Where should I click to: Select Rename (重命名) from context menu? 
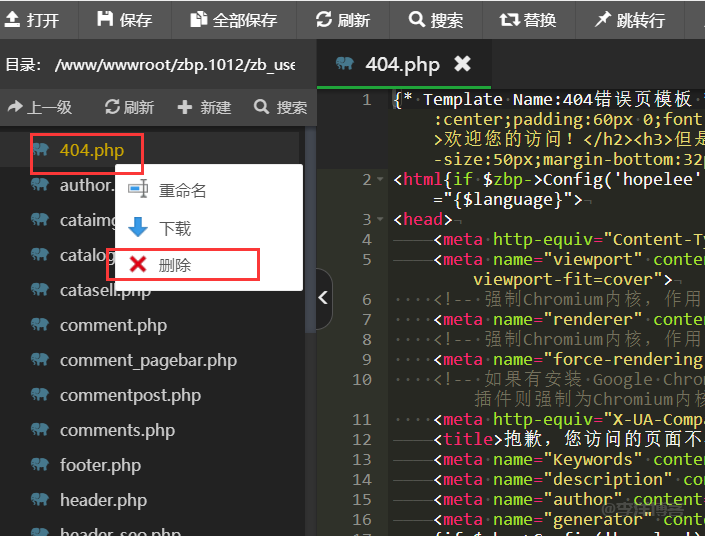pos(182,190)
